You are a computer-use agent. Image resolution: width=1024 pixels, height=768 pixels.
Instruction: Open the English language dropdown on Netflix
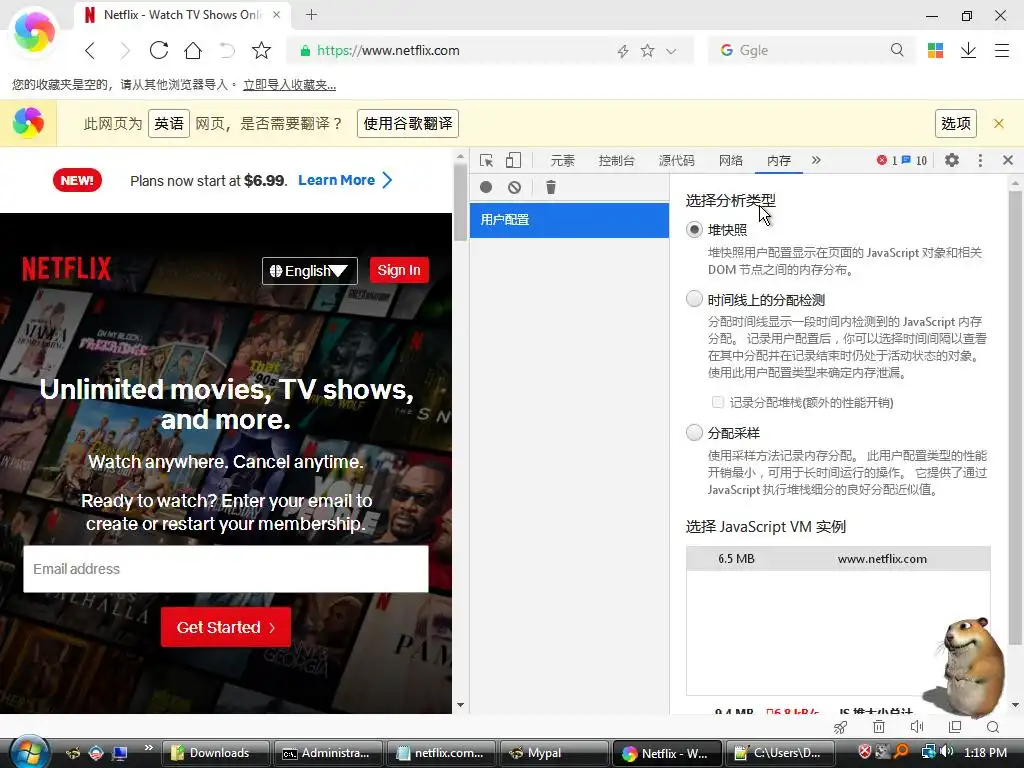310,270
